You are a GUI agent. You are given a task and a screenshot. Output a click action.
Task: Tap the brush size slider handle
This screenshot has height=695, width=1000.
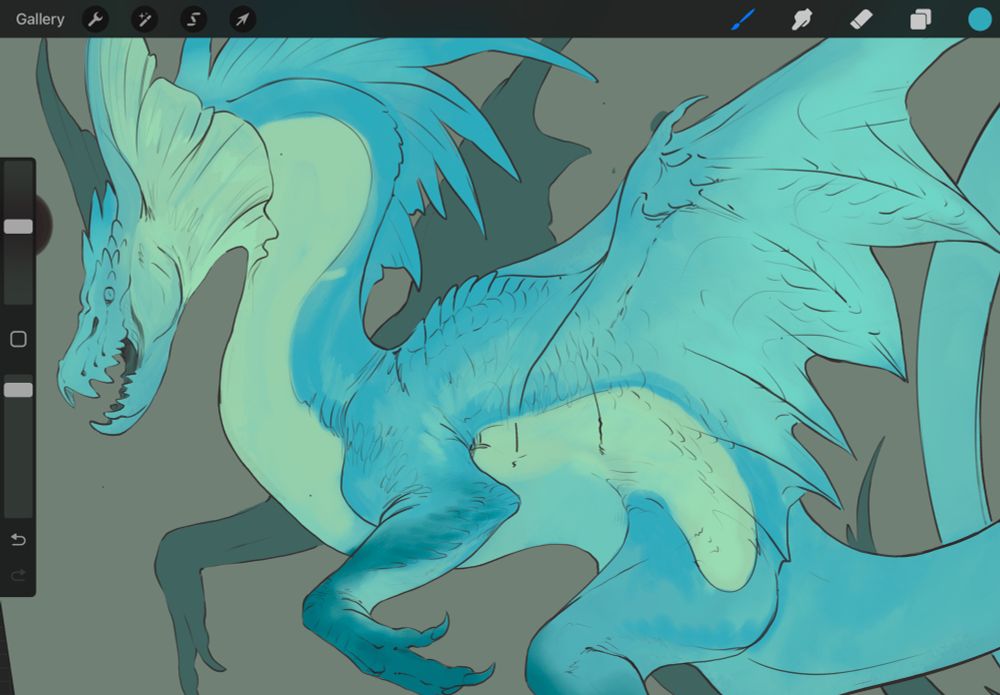[x=17, y=227]
